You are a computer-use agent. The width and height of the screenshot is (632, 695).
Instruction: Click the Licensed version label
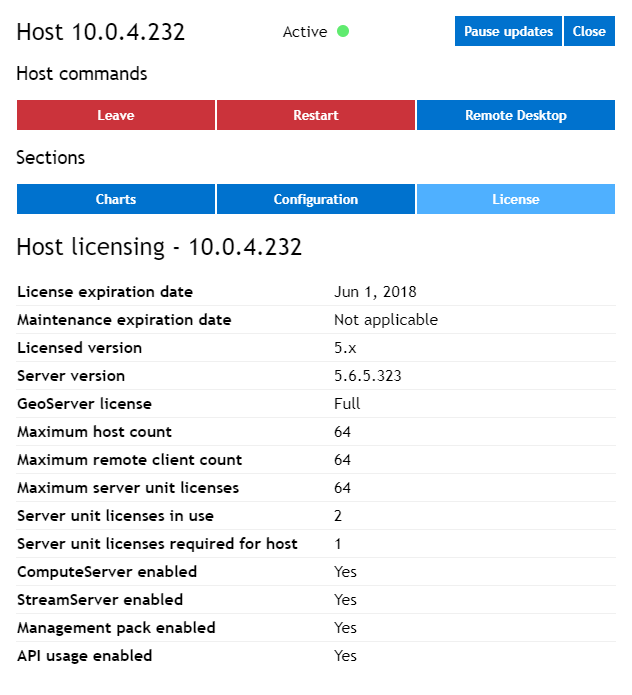click(x=80, y=348)
